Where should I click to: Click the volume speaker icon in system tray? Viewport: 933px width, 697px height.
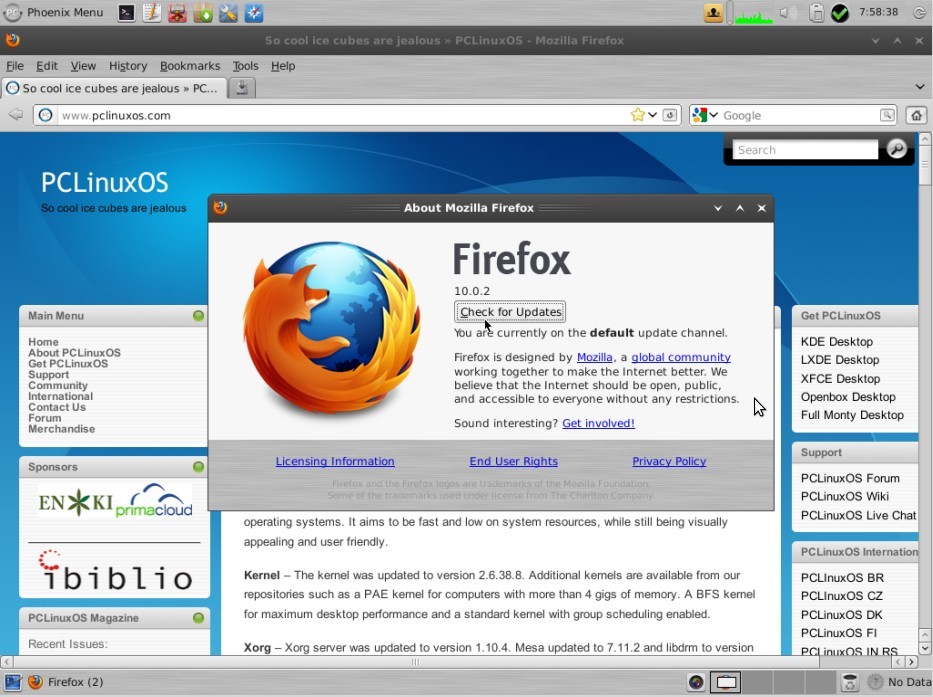(x=788, y=13)
